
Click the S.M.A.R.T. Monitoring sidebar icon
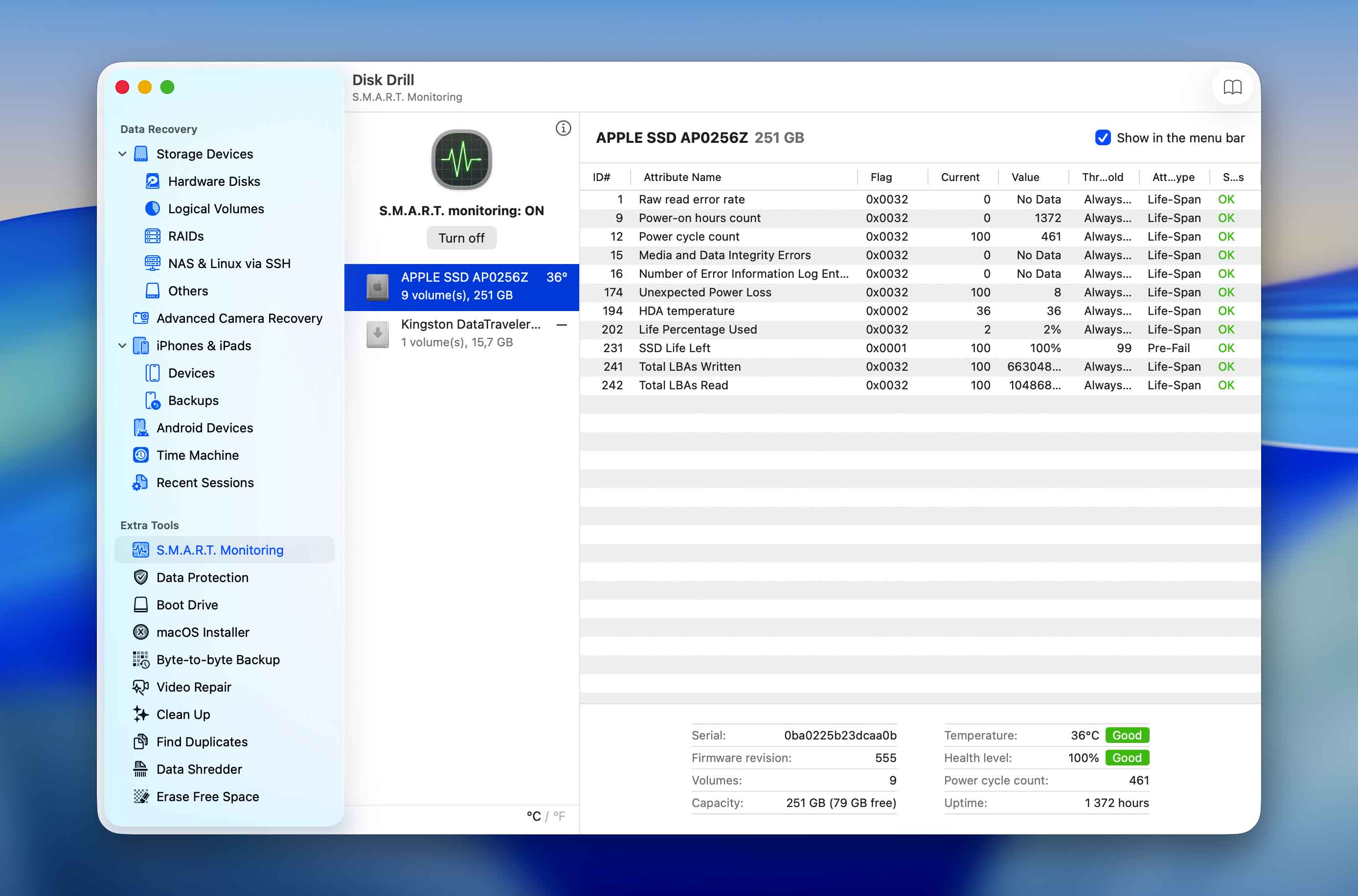(x=140, y=550)
